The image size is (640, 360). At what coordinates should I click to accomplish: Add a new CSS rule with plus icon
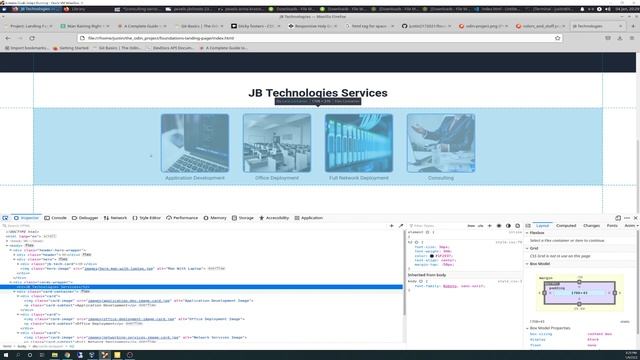(489, 226)
